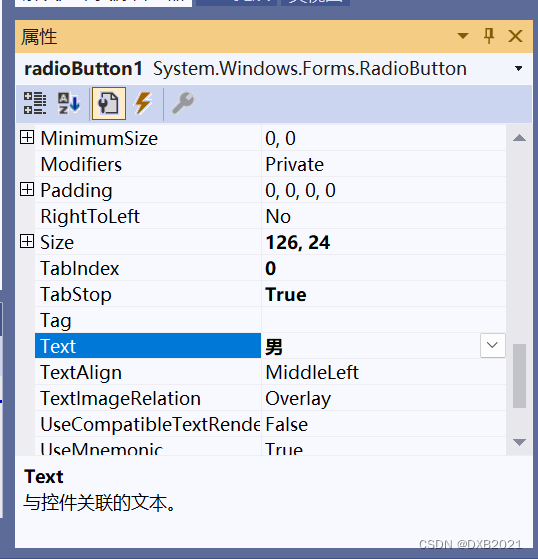Select the TabStop property
Image resolution: width=538 pixels, height=559 pixels.
coord(148,294)
